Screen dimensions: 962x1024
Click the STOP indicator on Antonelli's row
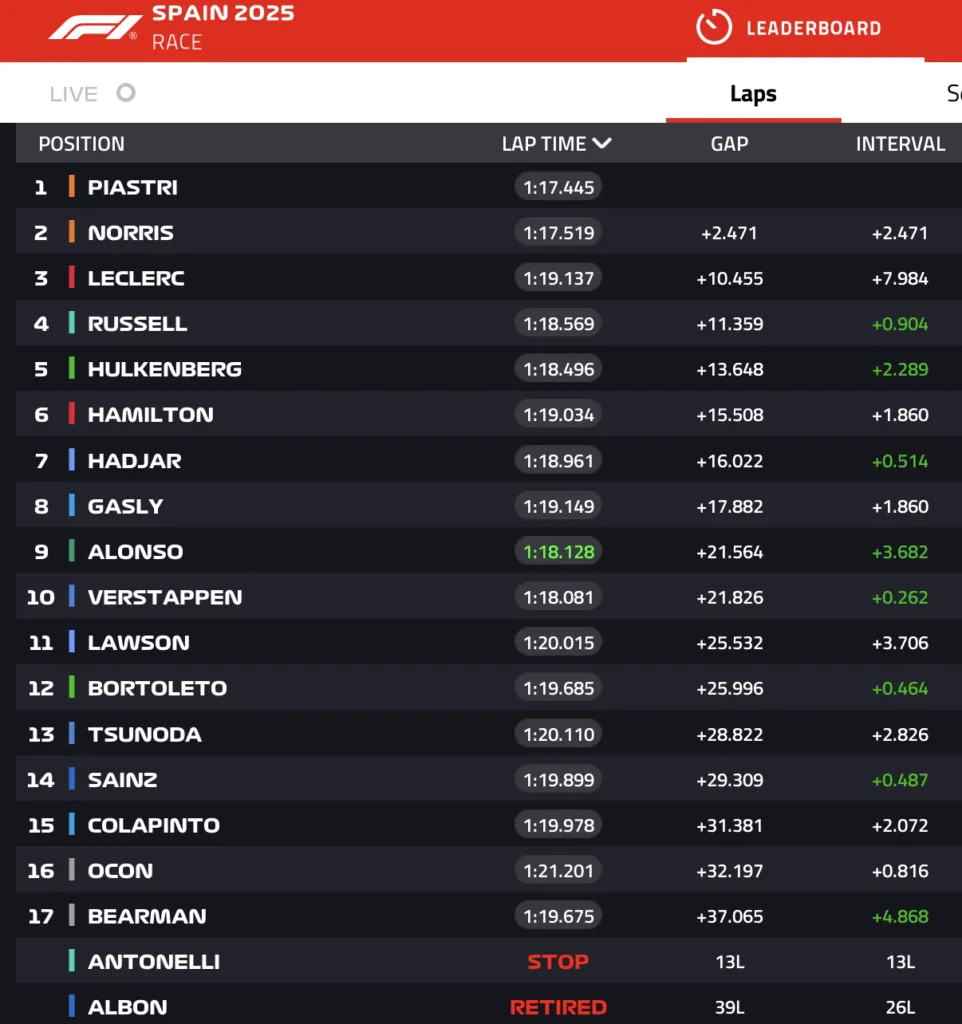(557, 961)
